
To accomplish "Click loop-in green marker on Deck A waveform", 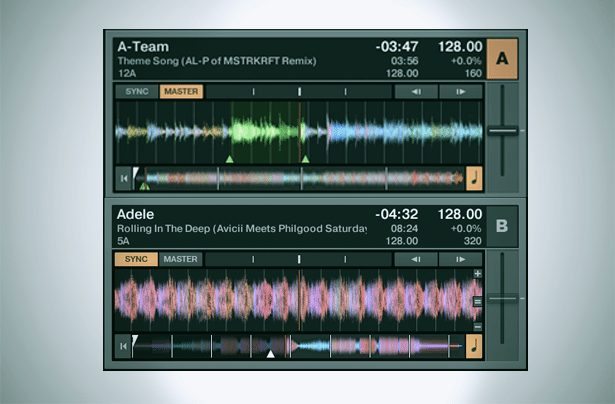I will point(230,159).
